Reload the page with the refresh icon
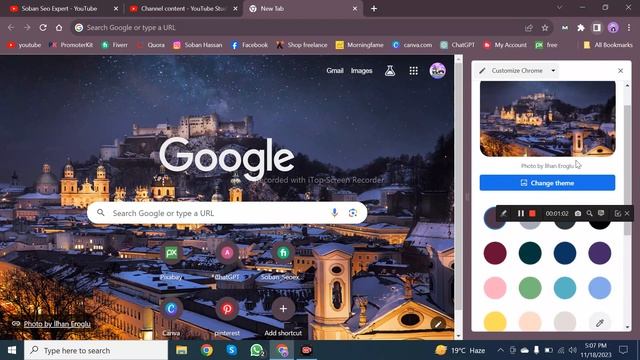 pyautogui.click(x=43, y=27)
